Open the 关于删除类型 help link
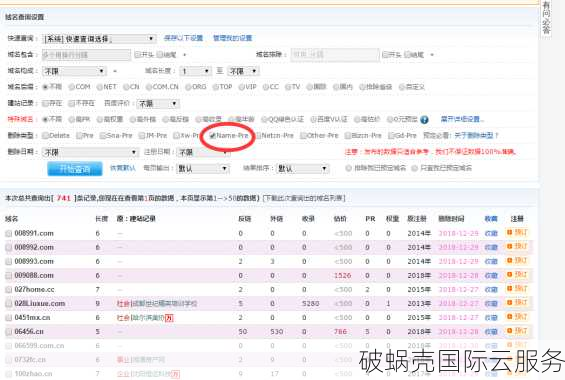The width and height of the screenshot is (565, 380). click(x=476, y=135)
